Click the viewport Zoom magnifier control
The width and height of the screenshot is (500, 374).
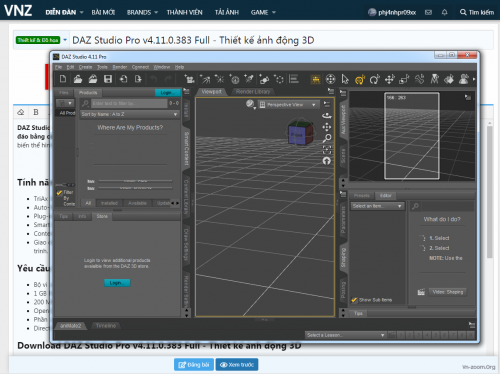coord(327,138)
